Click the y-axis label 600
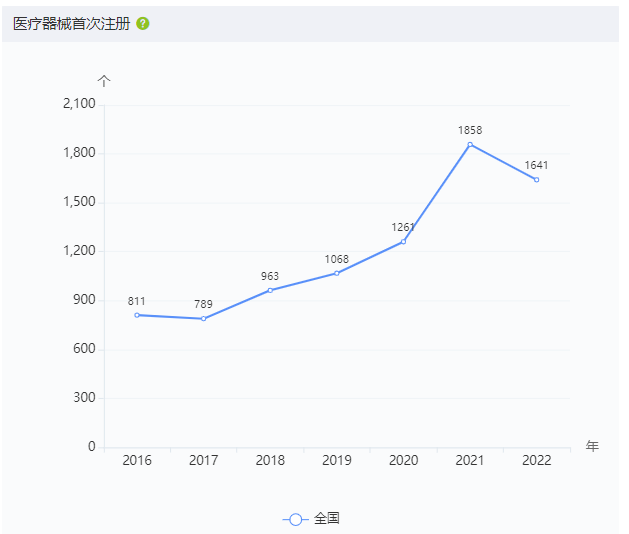 click(x=84, y=349)
